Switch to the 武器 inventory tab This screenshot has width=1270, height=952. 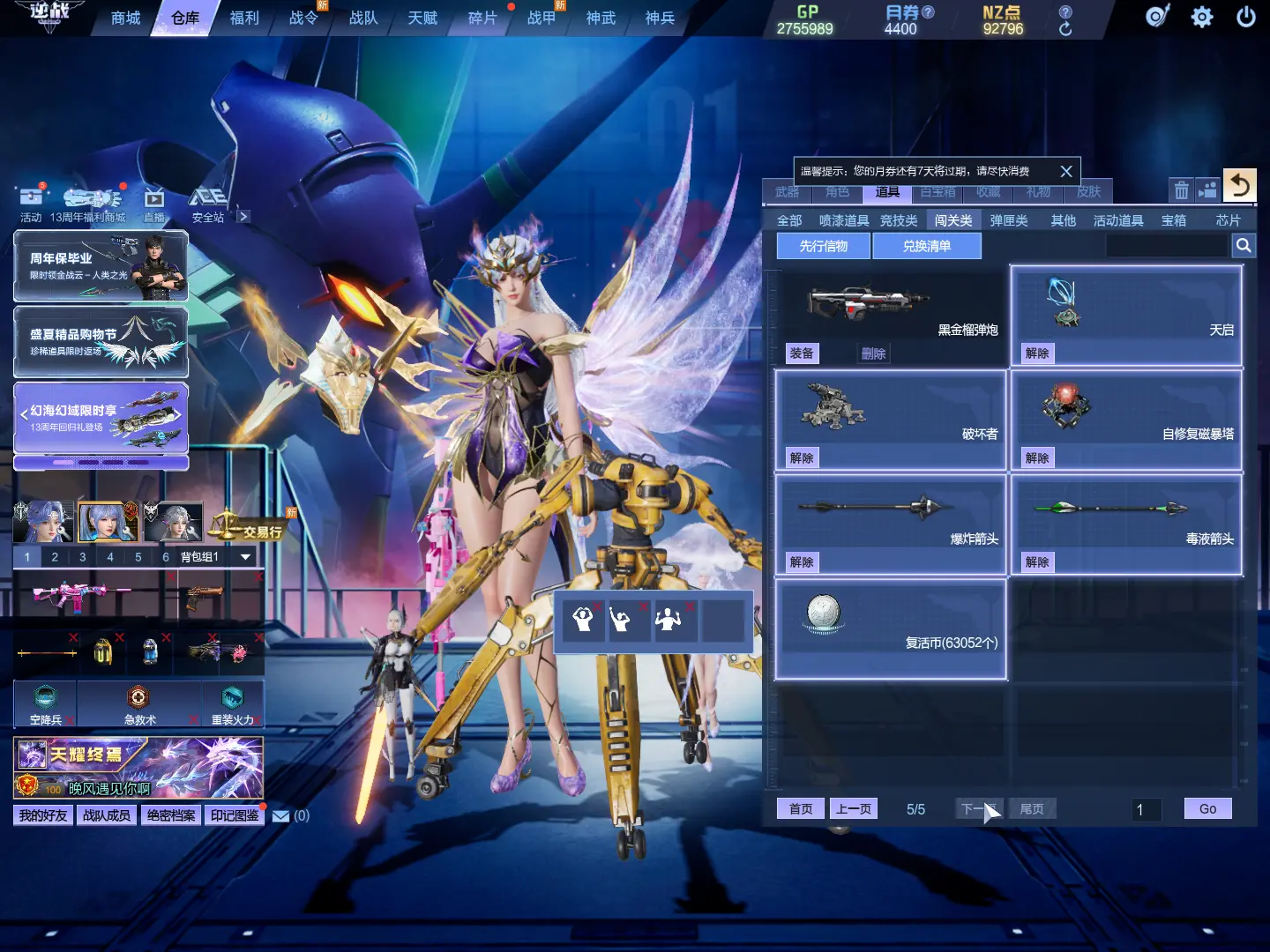click(x=787, y=191)
